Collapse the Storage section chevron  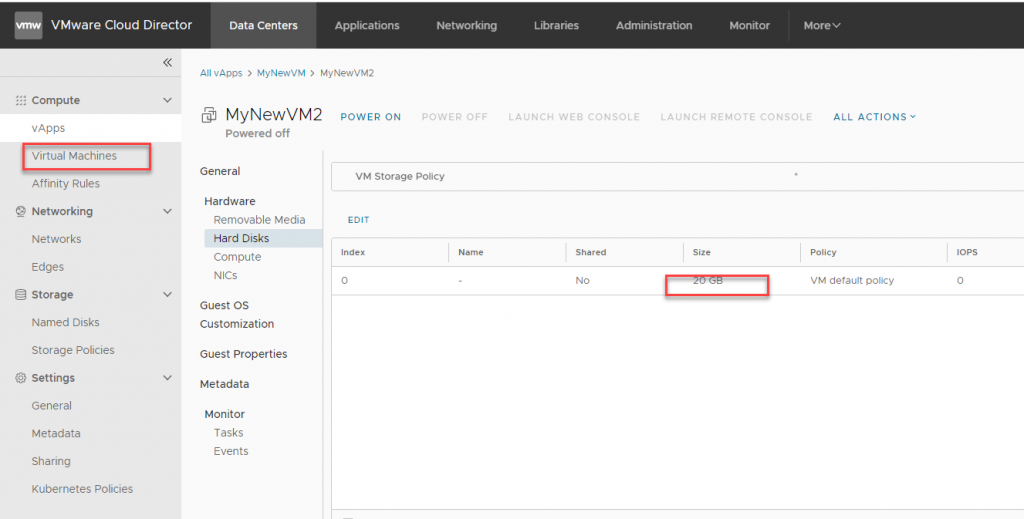(x=167, y=295)
